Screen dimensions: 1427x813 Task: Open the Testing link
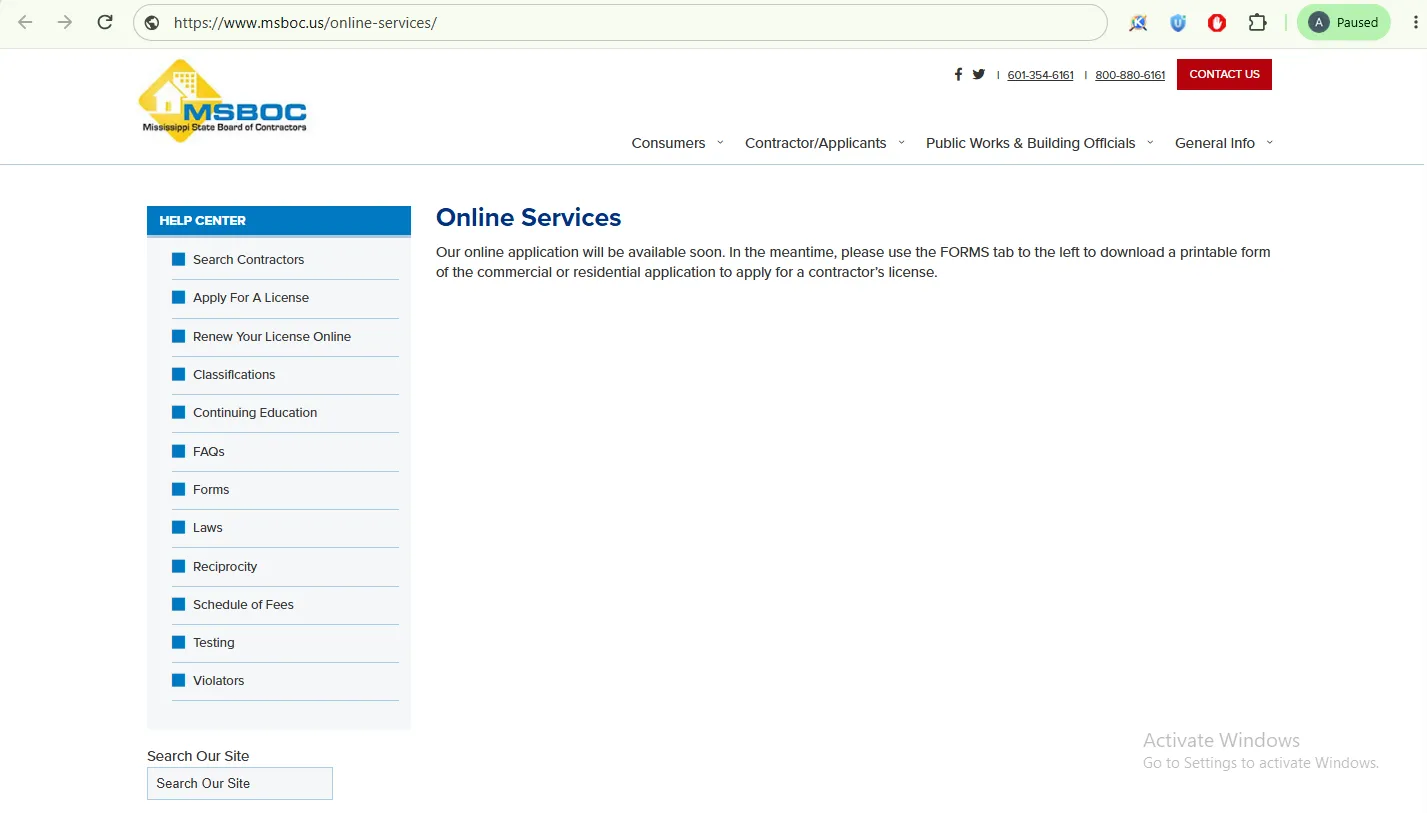[214, 642]
